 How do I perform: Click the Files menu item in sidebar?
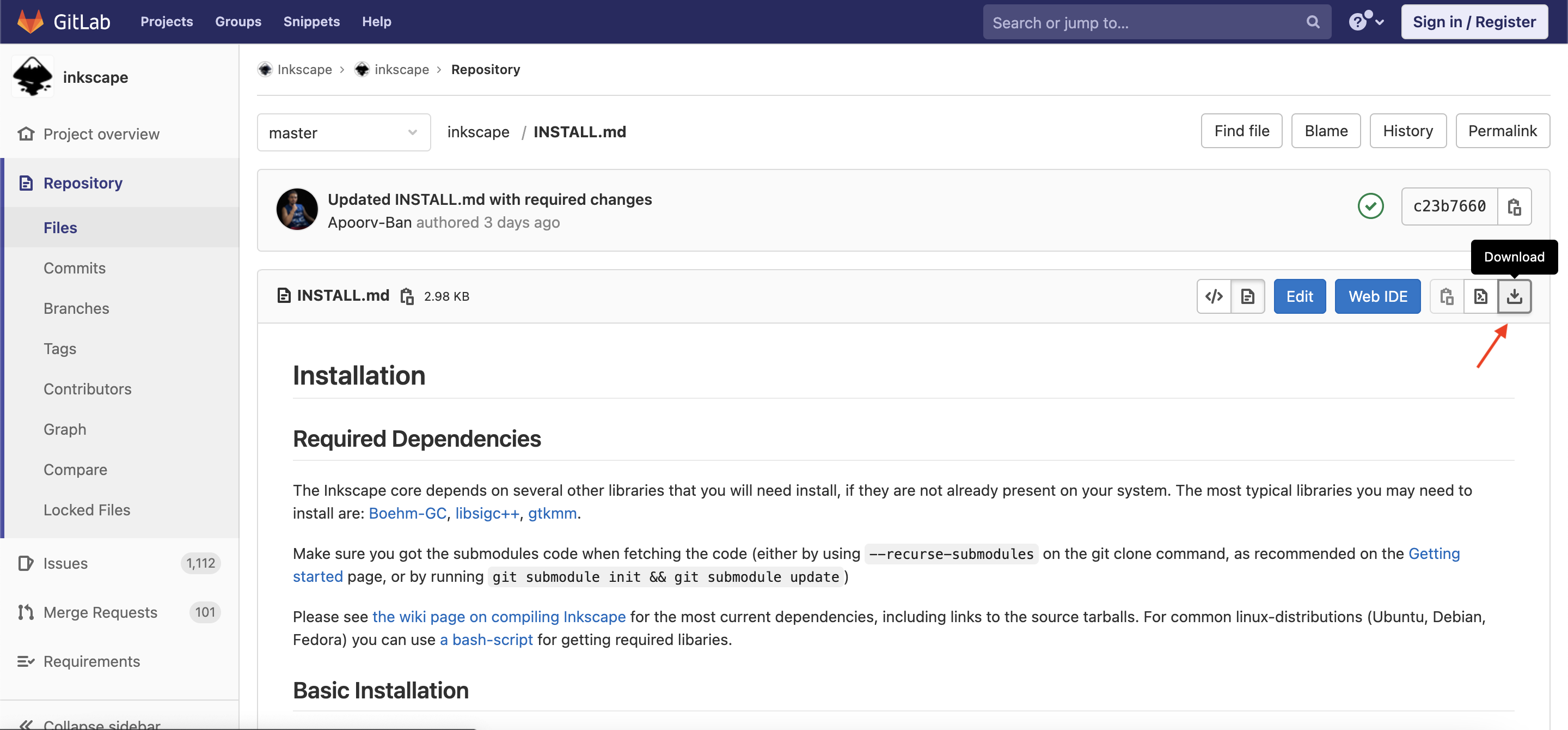click(x=59, y=227)
